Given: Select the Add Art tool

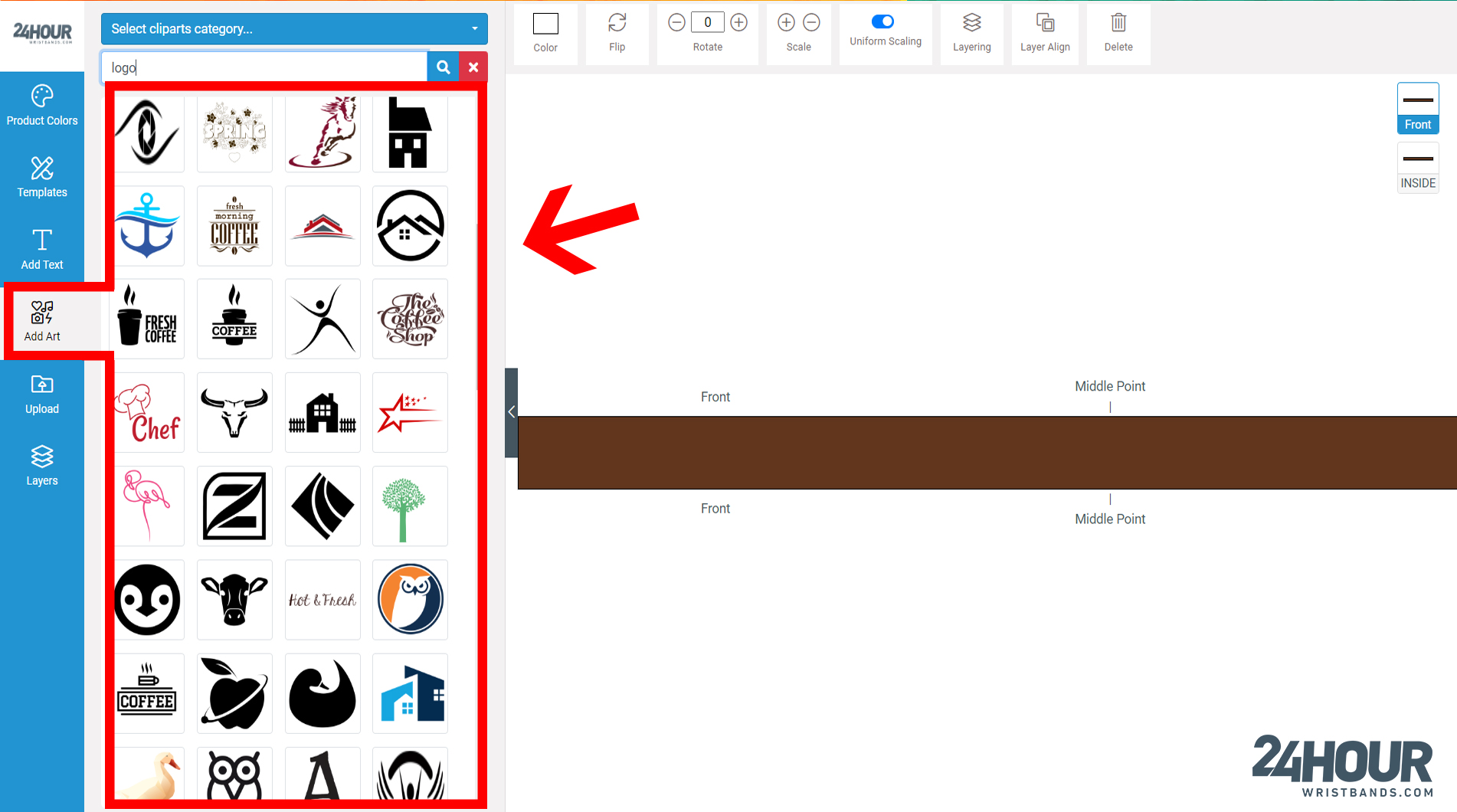Looking at the screenshot, I should (x=42, y=322).
